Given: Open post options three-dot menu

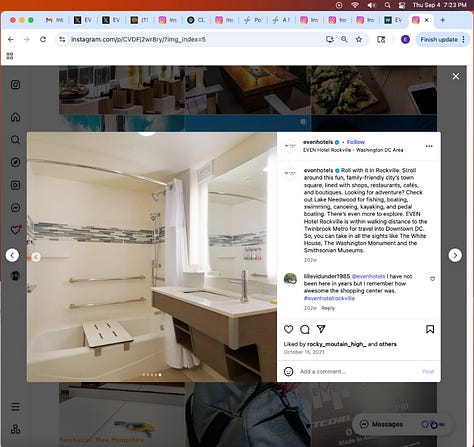Looking at the screenshot, I should [429, 146].
